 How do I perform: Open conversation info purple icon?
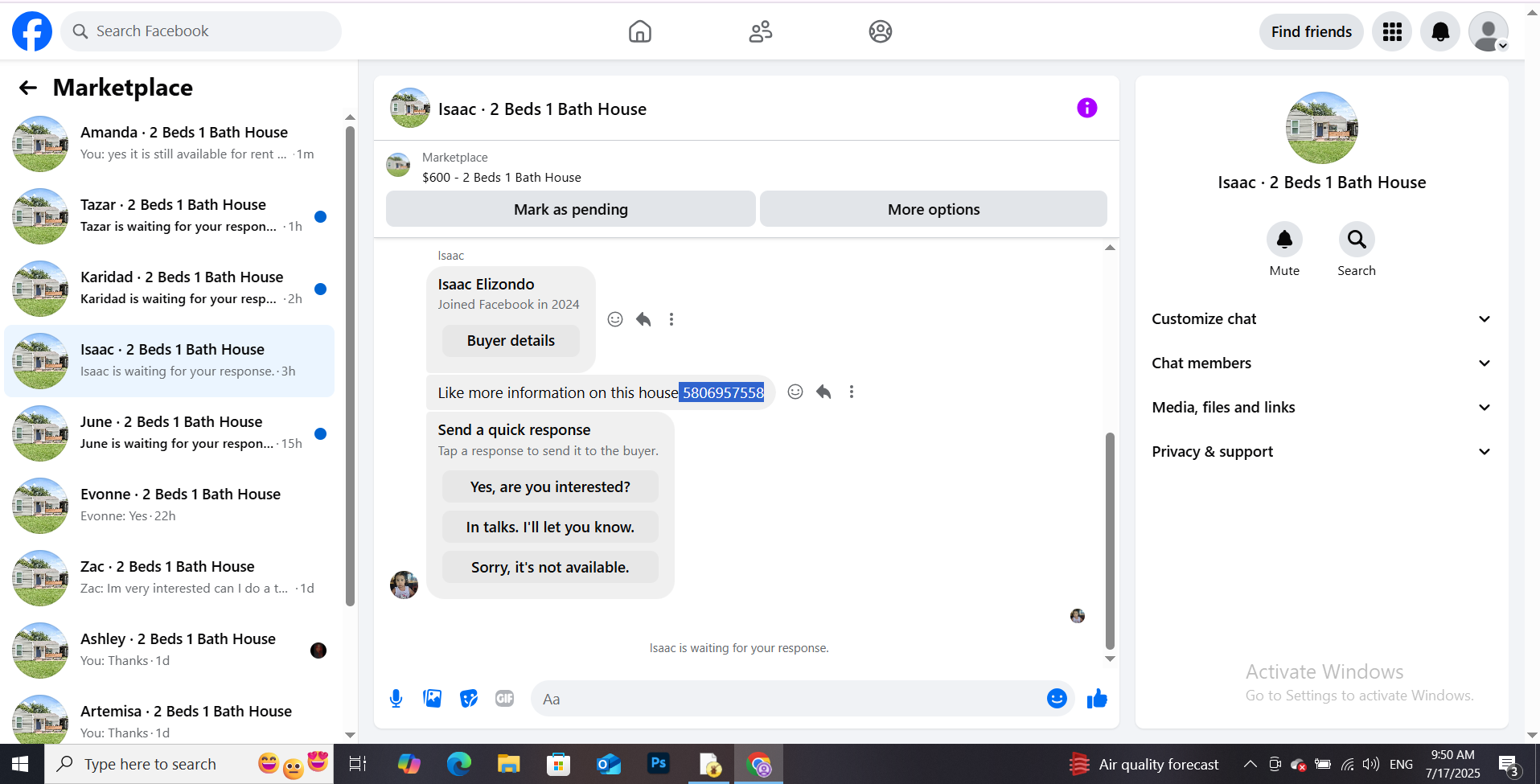(x=1087, y=108)
